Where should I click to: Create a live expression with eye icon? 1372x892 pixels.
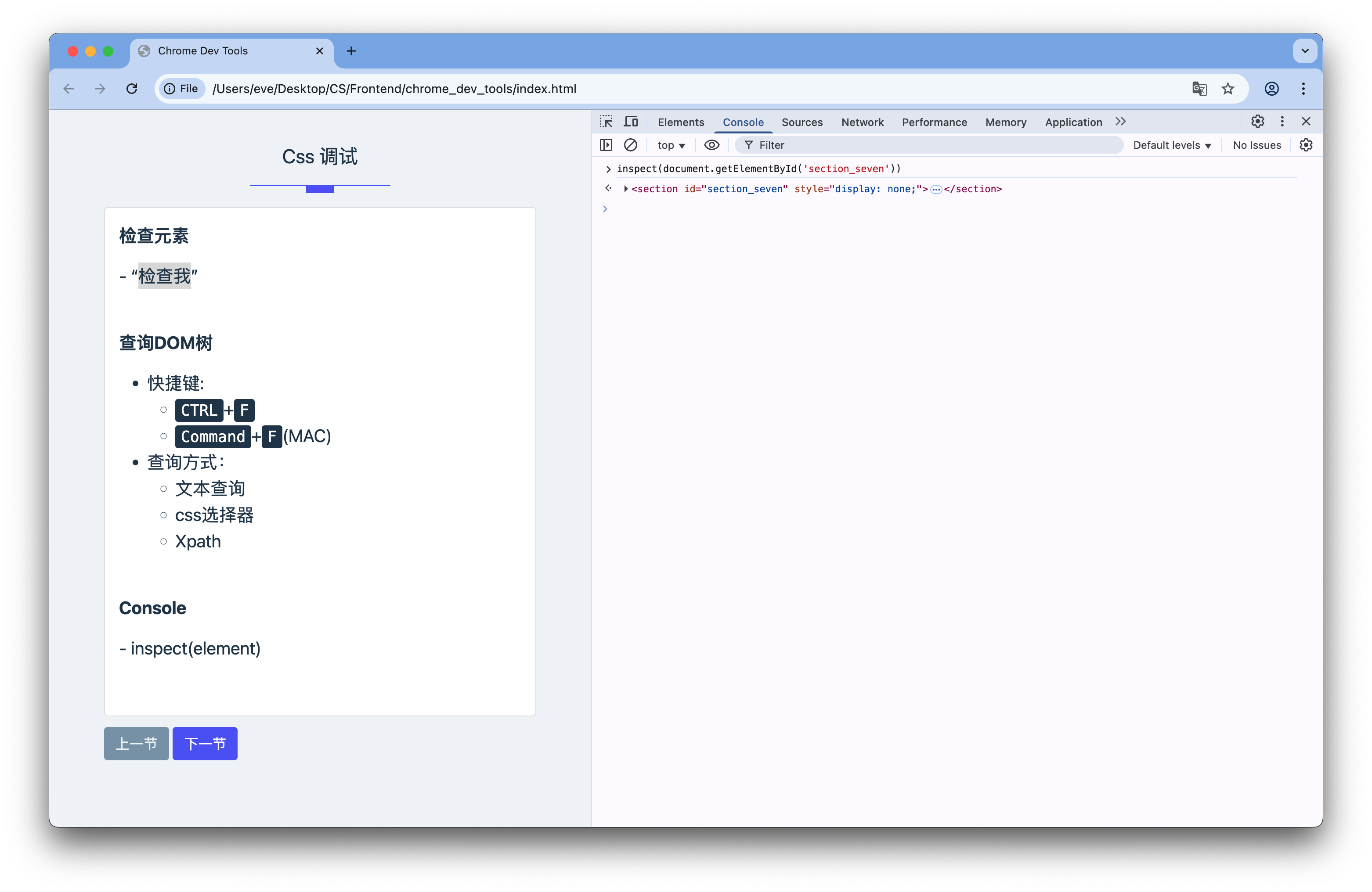pyautogui.click(x=712, y=144)
